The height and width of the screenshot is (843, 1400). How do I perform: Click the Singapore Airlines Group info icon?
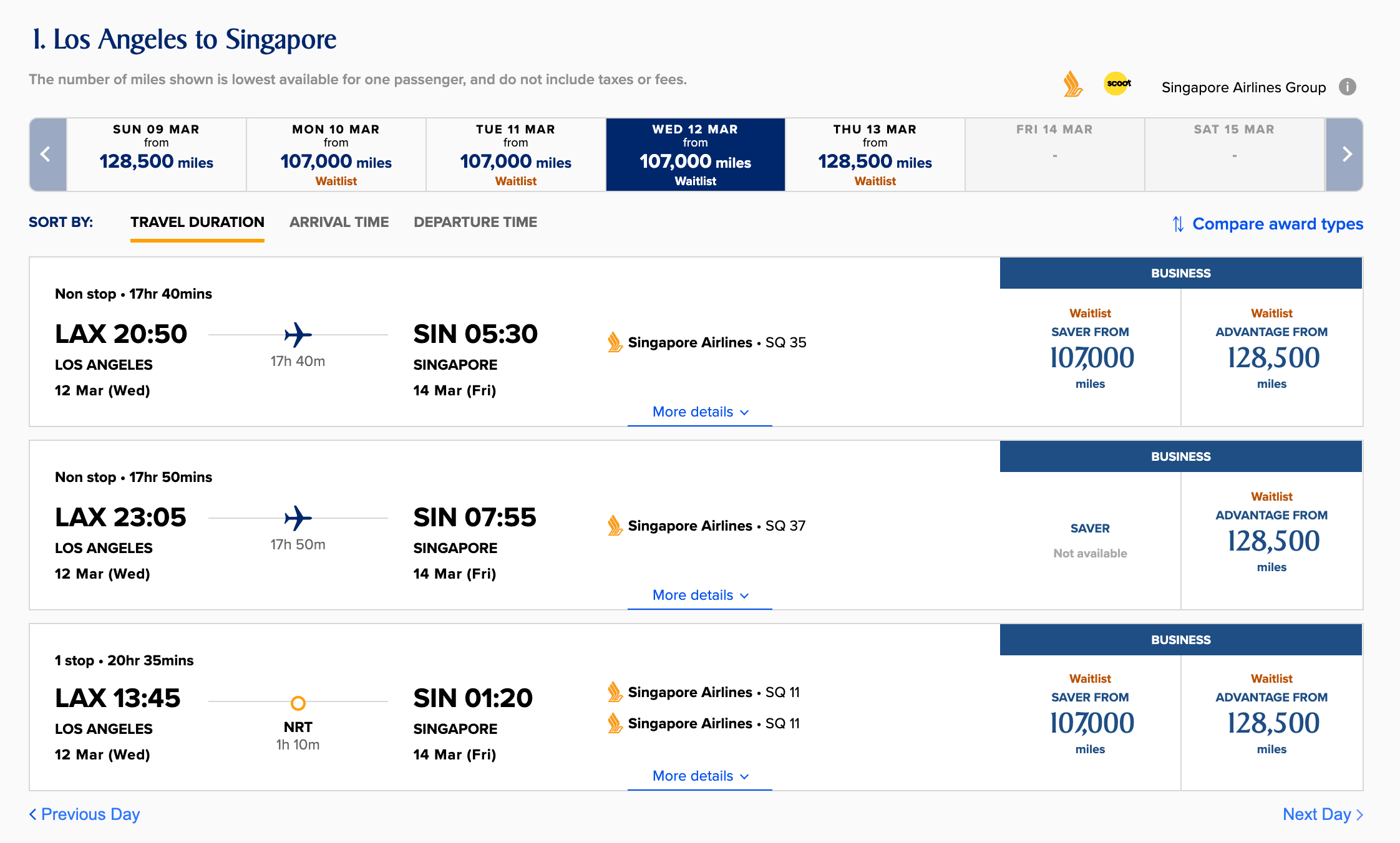pyautogui.click(x=1348, y=87)
